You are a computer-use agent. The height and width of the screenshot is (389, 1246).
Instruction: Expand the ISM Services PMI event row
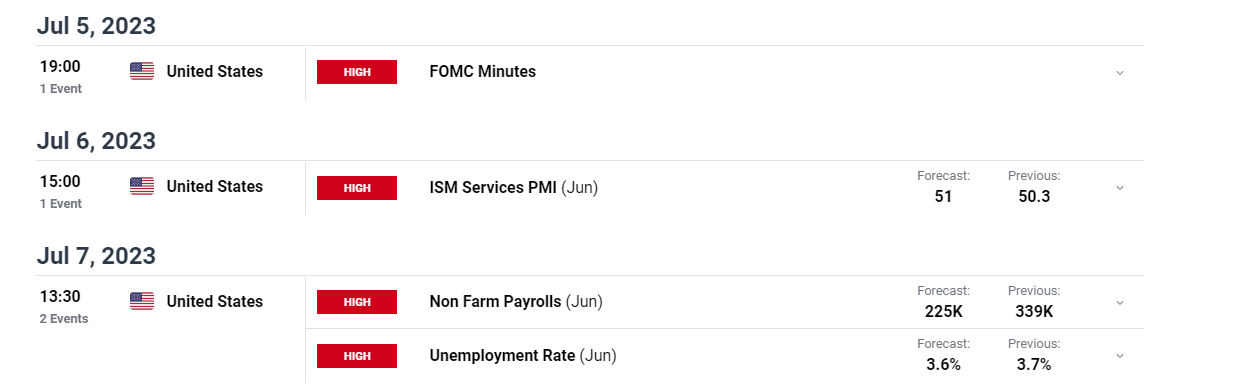[1120, 187]
